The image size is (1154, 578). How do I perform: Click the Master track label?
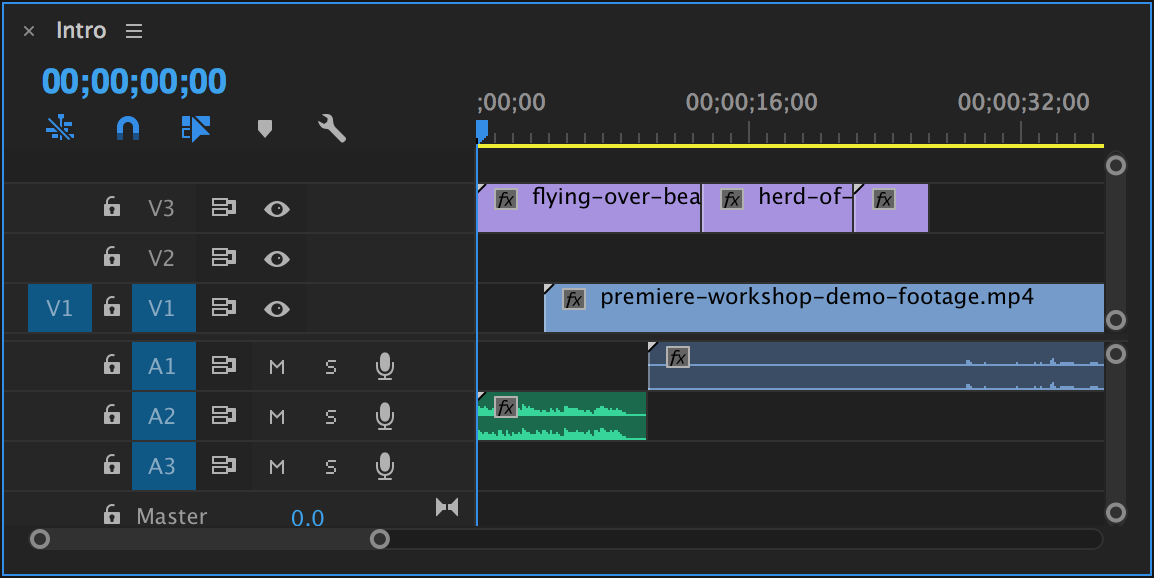coord(172,516)
